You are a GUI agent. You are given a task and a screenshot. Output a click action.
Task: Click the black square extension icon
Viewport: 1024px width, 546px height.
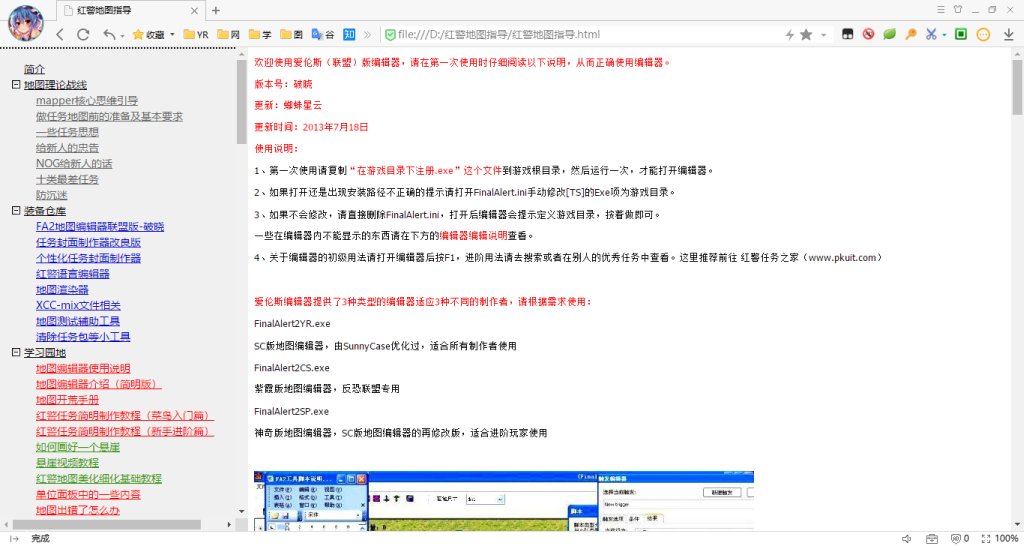pos(848,34)
